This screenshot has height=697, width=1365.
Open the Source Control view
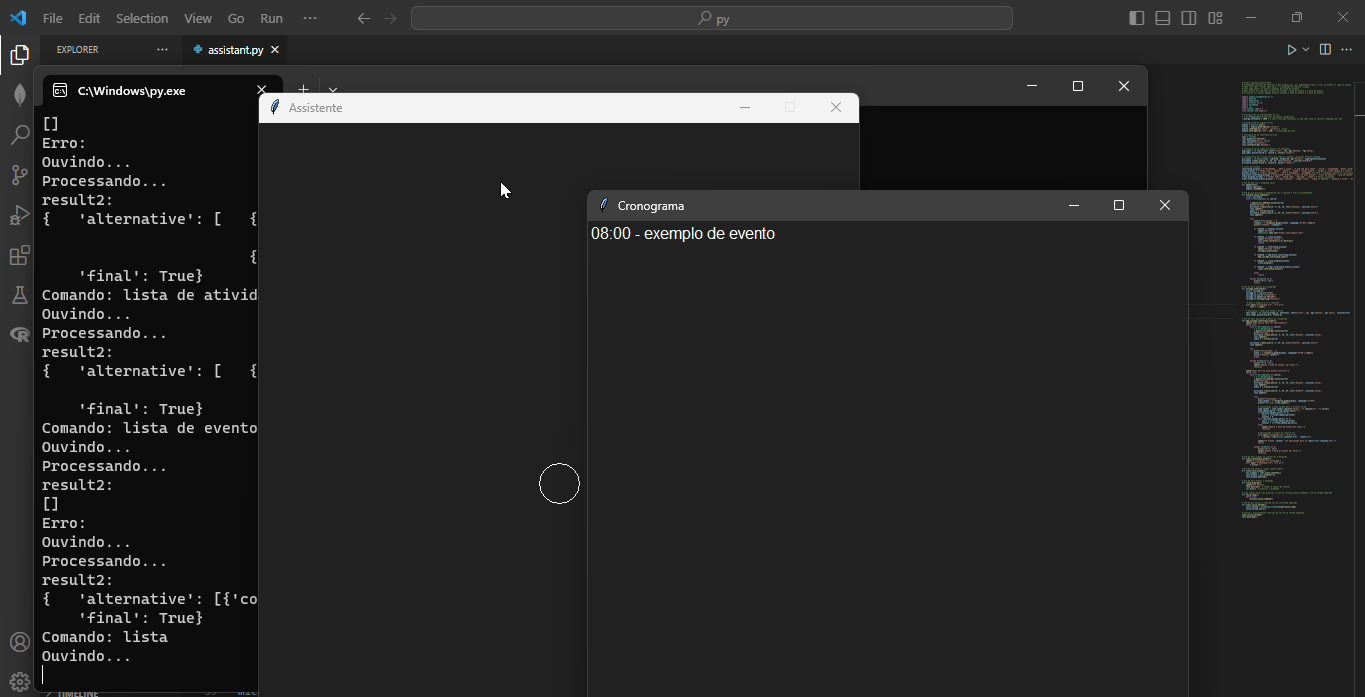pos(18,174)
